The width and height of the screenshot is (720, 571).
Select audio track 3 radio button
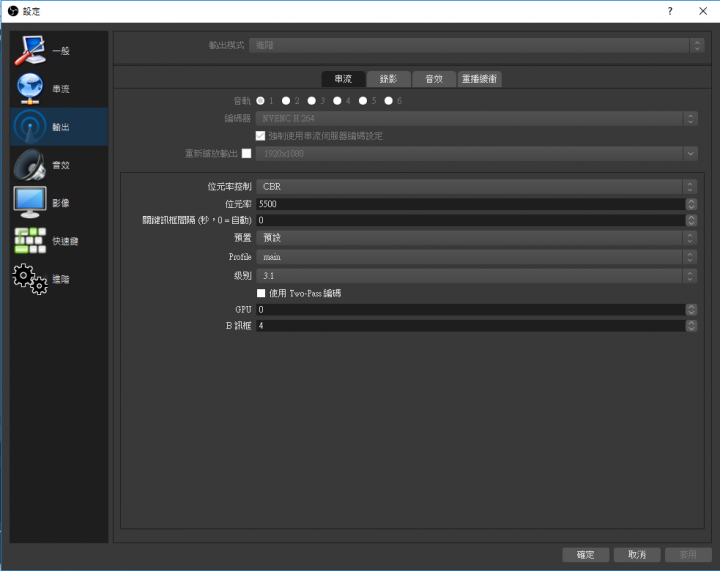(311, 101)
